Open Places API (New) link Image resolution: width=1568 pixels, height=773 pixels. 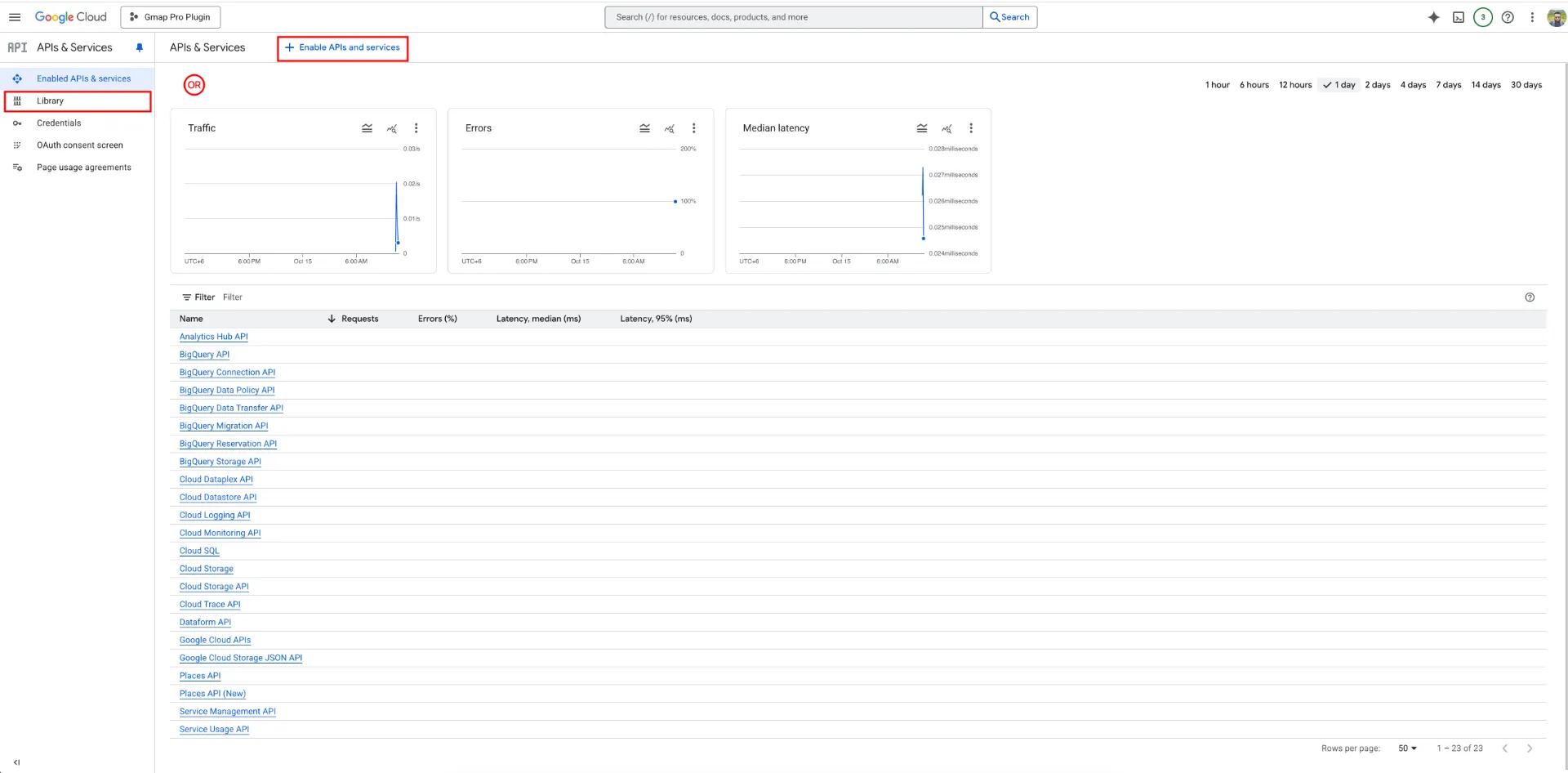pos(212,694)
